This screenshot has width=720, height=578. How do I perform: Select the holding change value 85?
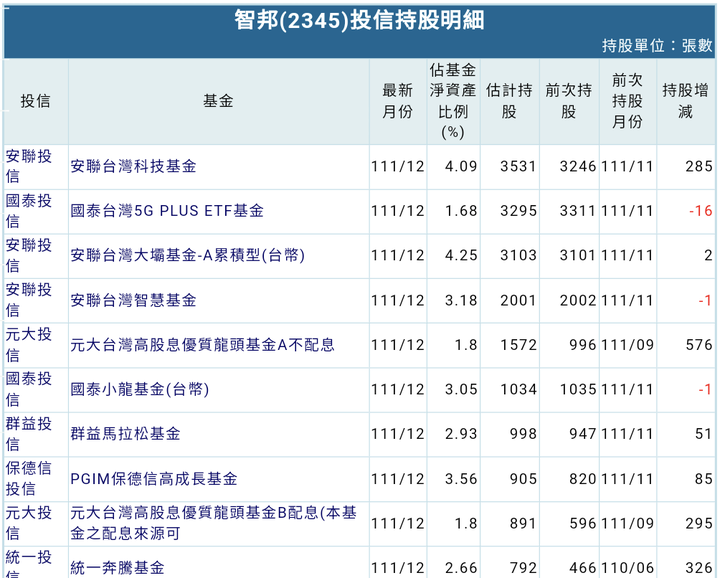point(704,479)
